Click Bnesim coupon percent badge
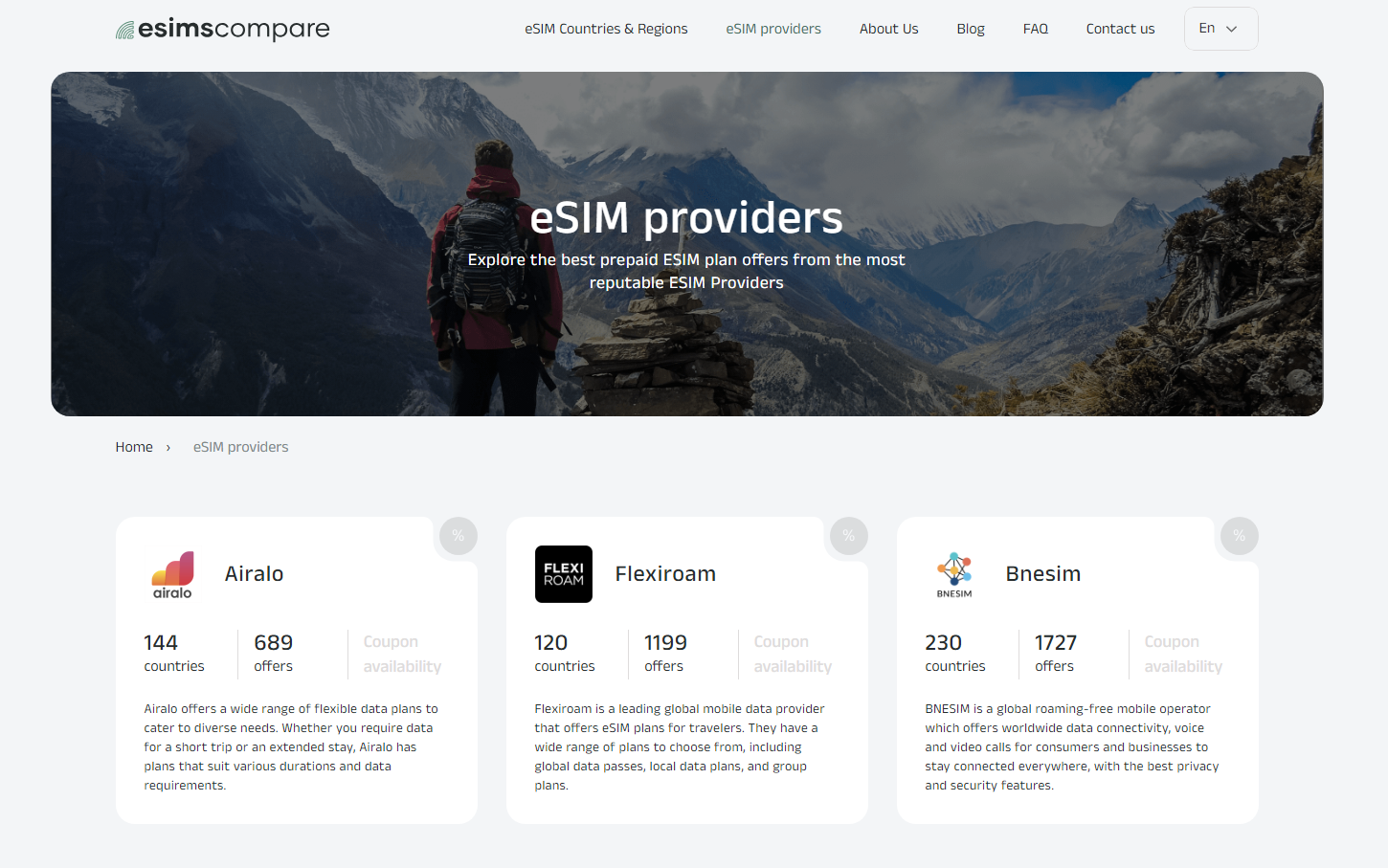1388x868 pixels. [1239, 536]
